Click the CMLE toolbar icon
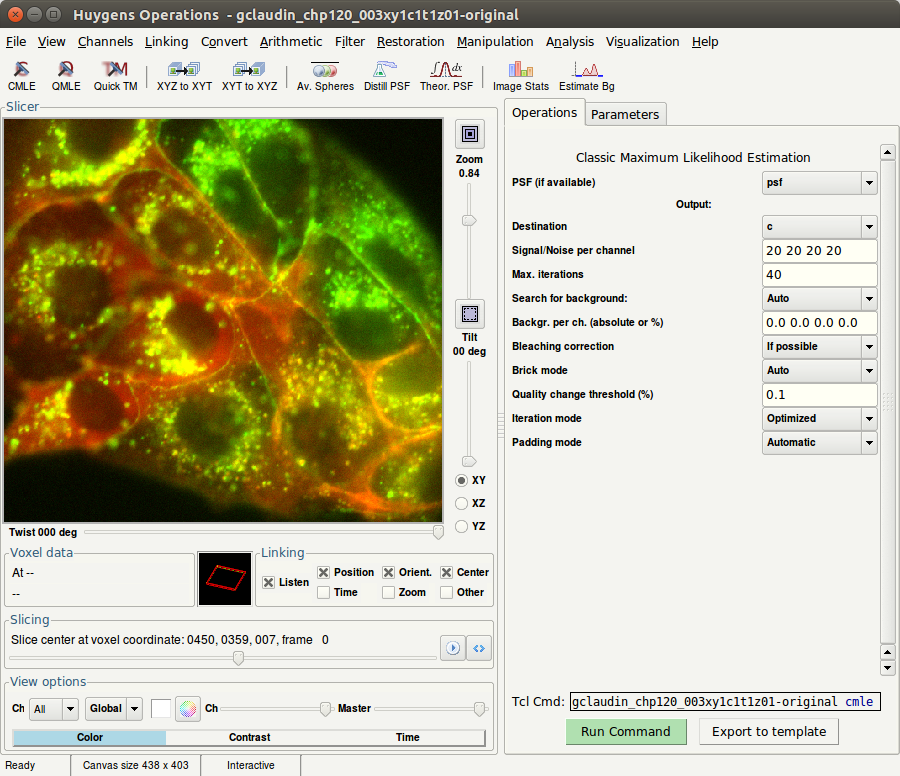This screenshot has width=900, height=776. click(x=22, y=76)
